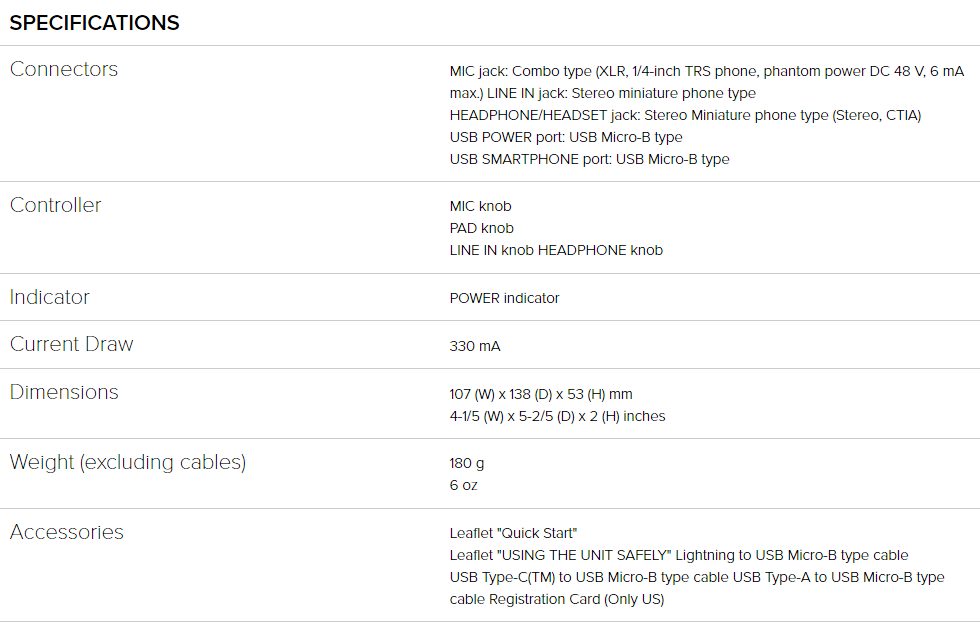Select the Weight (excluding cables) label
This screenshot has width=980, height=626.
128,462
